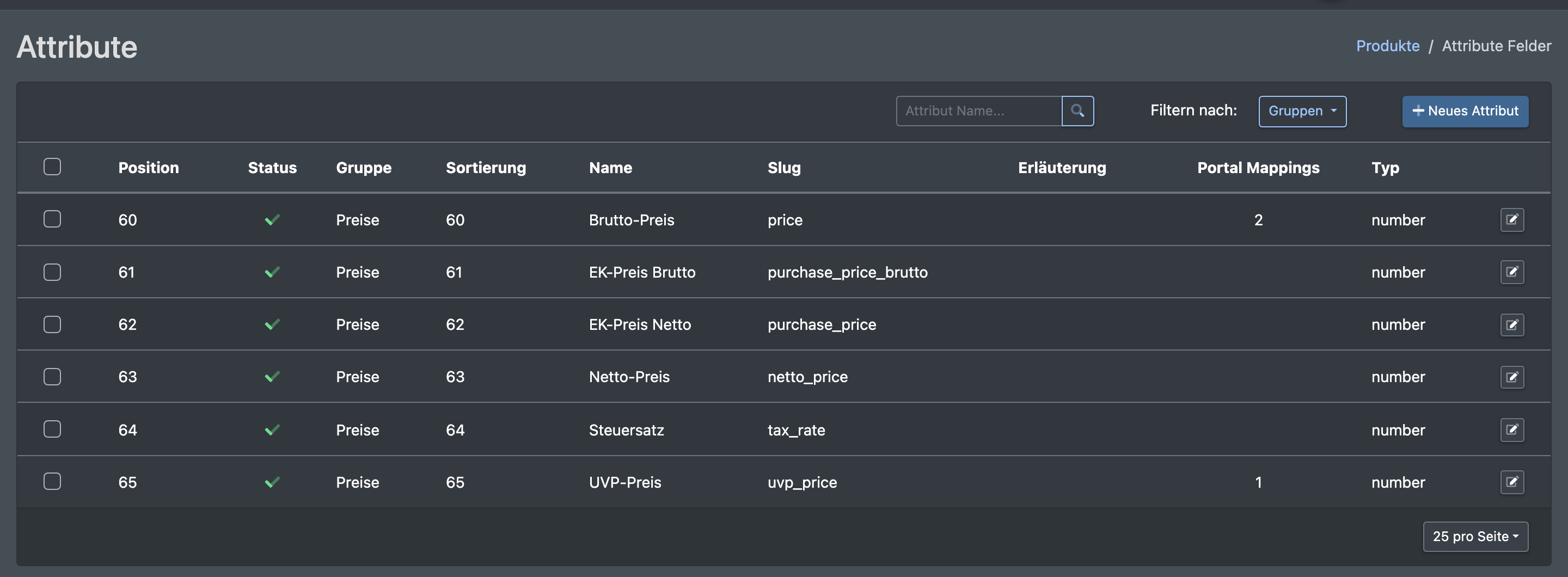Image resolution: width=1568 pixels, height=577 pixels.
Task: Go to Produkte breadcrumb link
Action: click(1387, 46)
